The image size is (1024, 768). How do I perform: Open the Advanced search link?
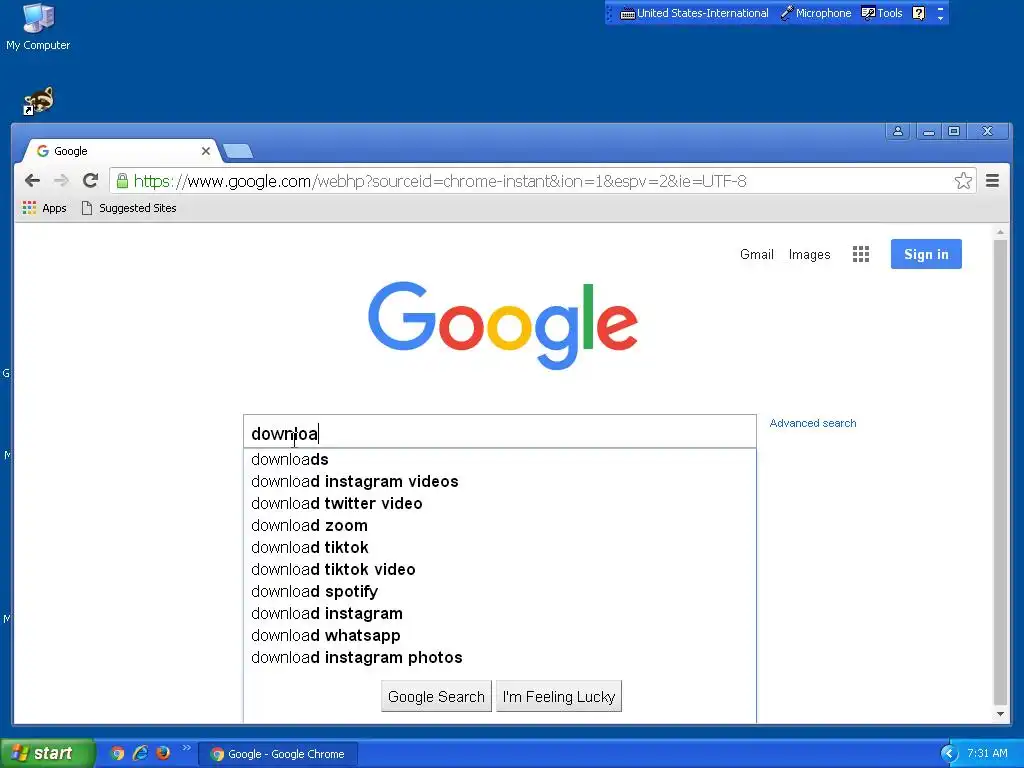(812, 423)
